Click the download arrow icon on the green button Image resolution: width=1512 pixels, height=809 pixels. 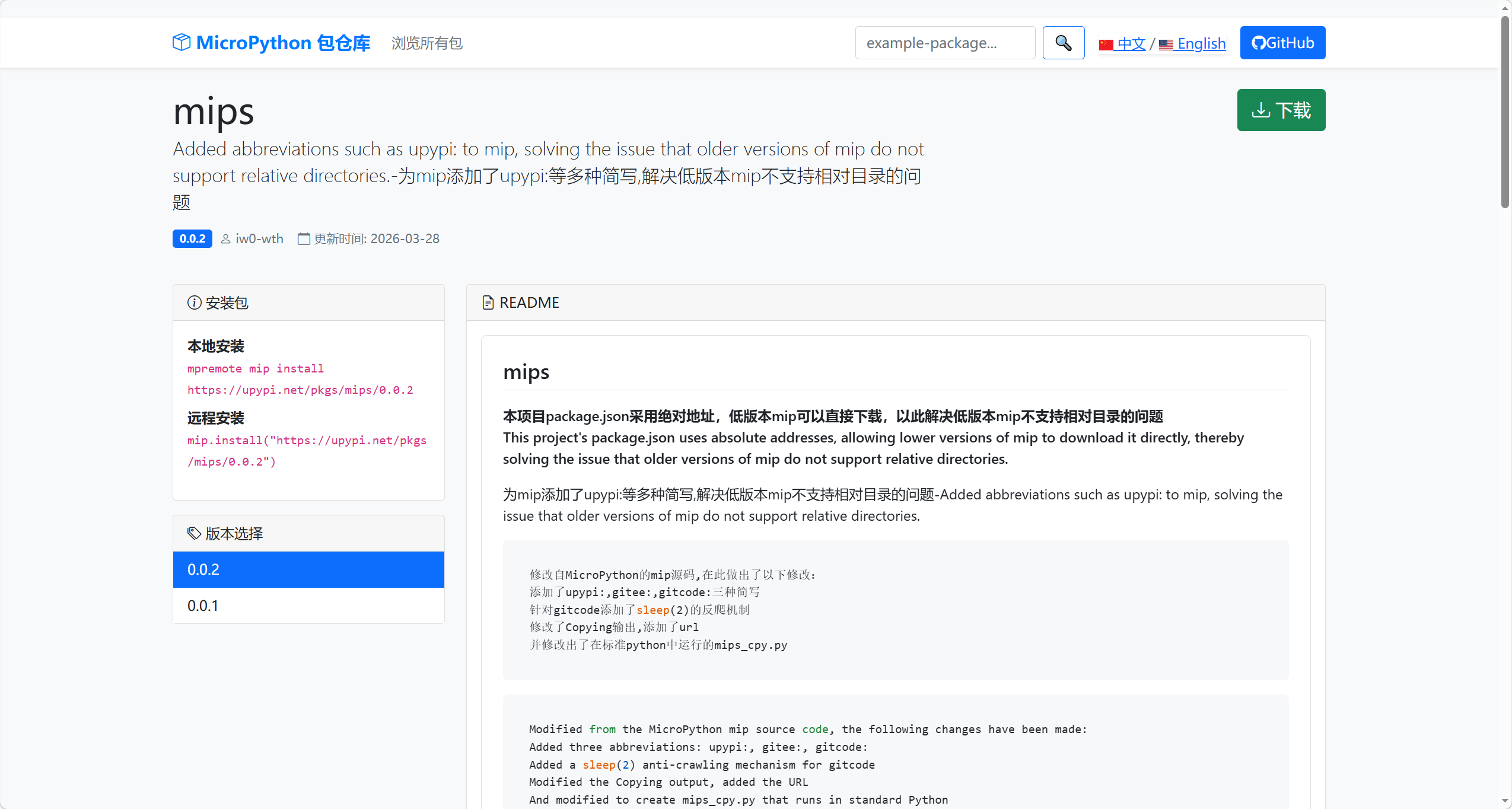coord(1260,110)
